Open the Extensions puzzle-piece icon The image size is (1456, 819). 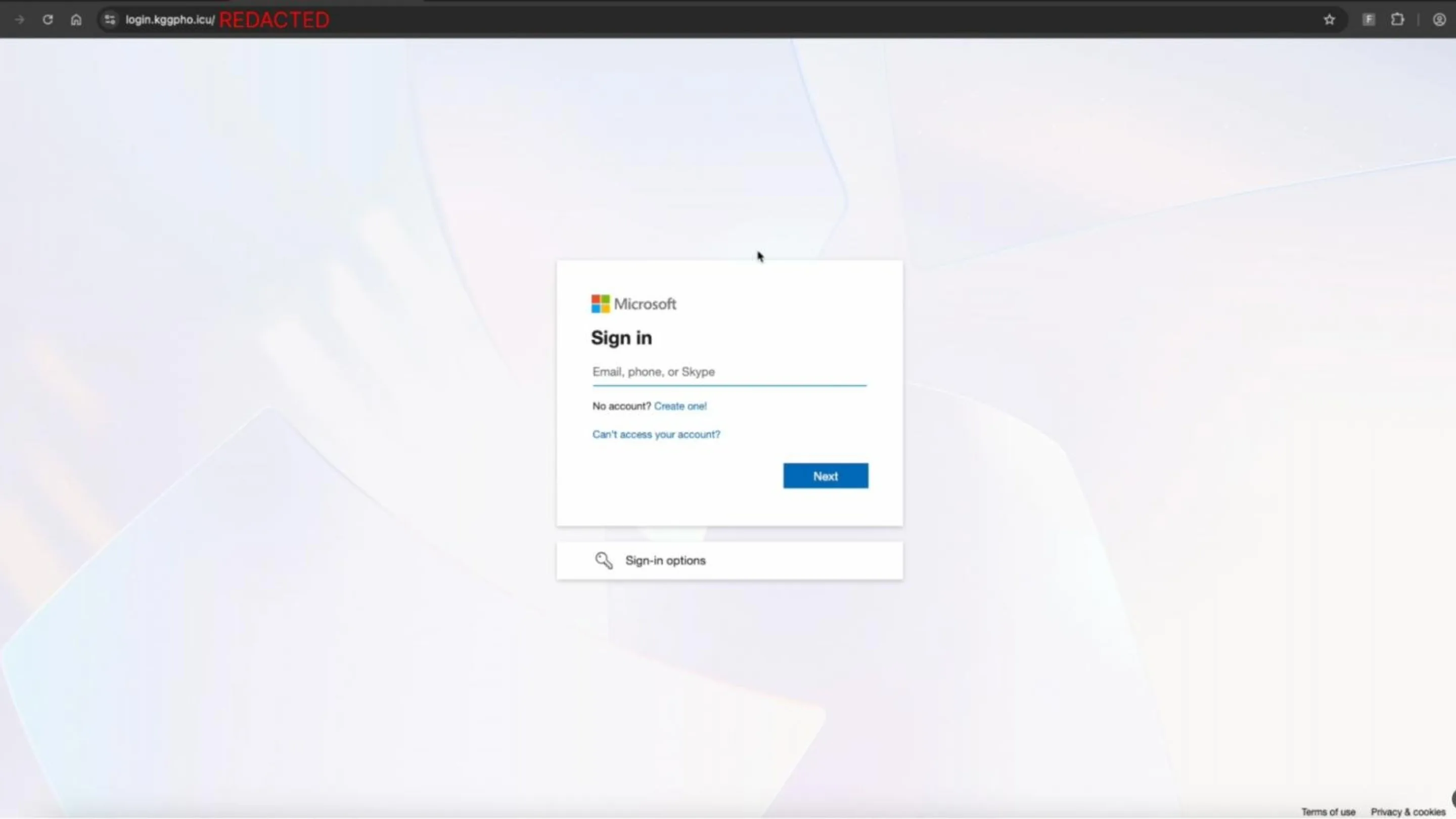point(1397,19)
